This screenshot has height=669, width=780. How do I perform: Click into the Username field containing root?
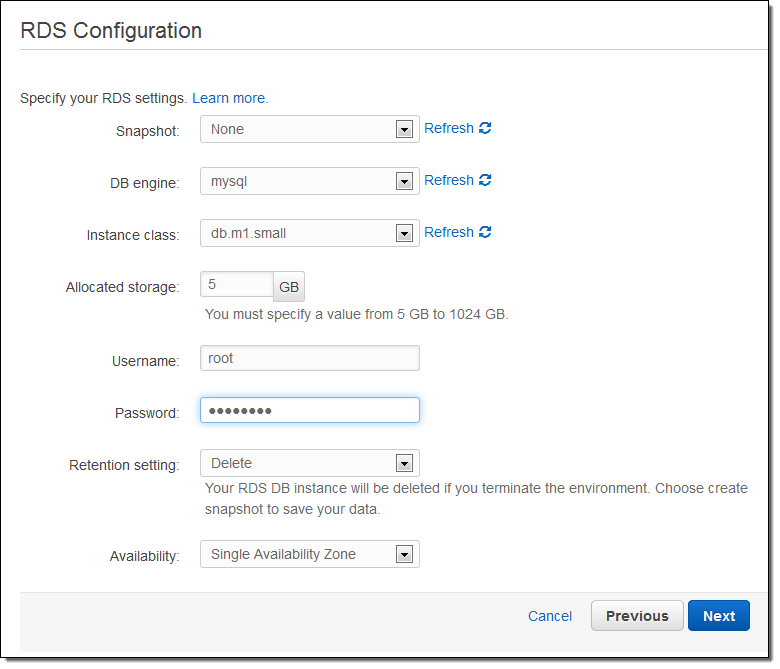coord(309,358)
